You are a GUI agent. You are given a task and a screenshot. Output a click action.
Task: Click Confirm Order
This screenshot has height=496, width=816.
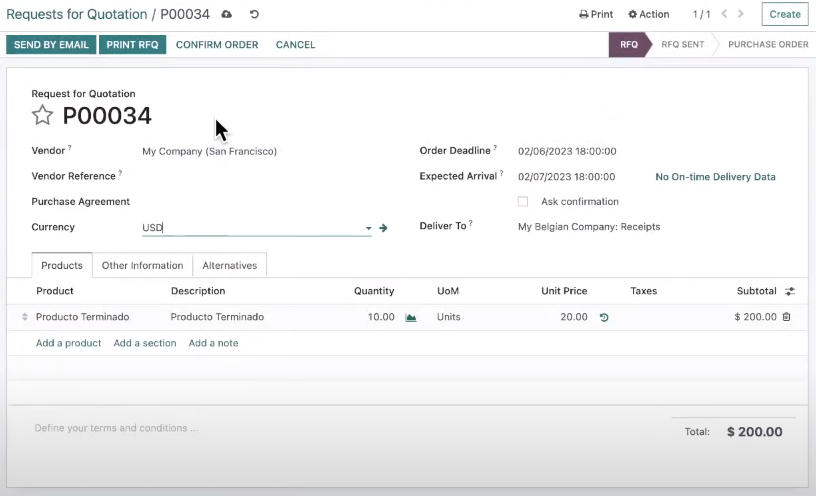point(217,45)
